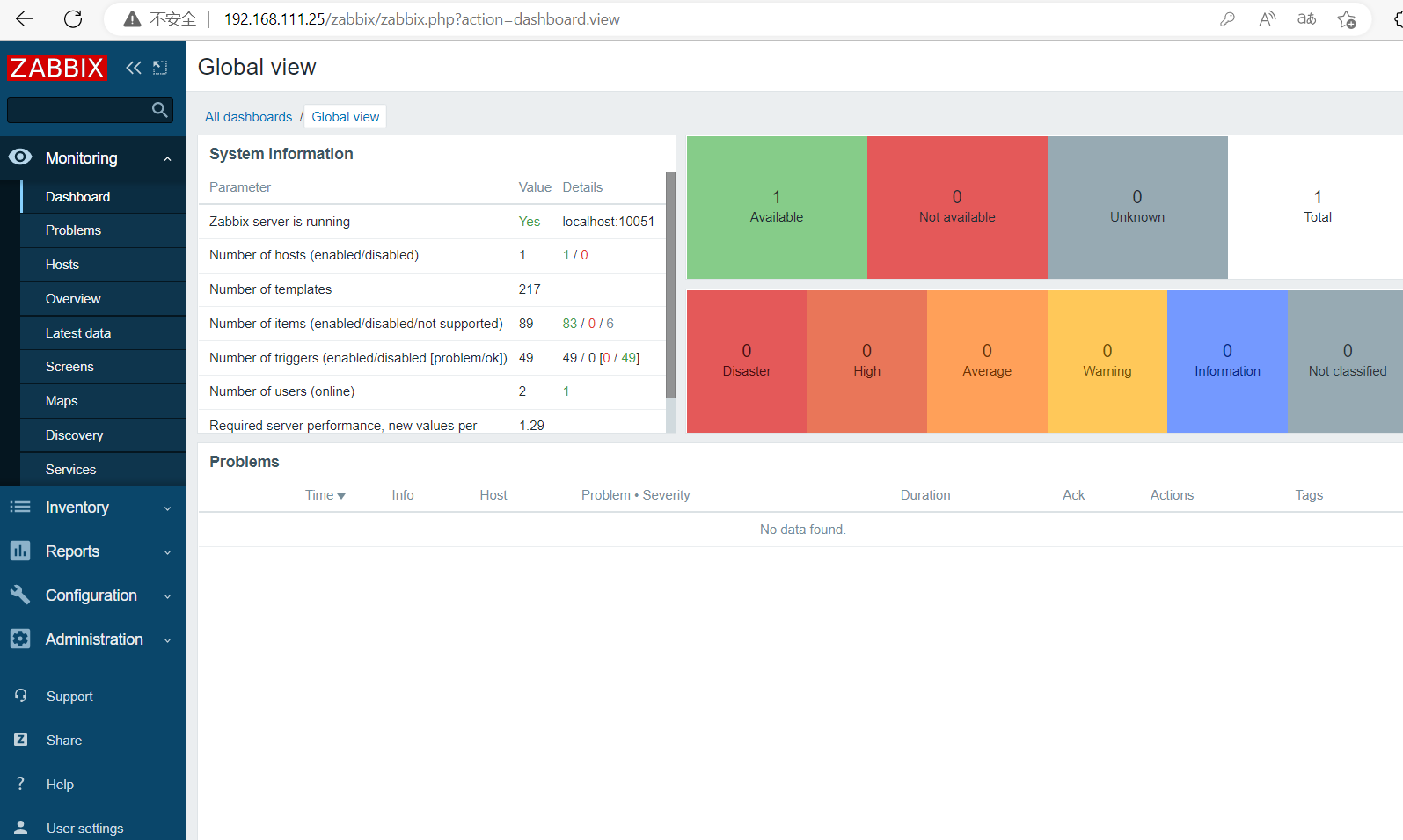The height and width of the screenshot is (840, 1403).
Task: Click the Not classified severity tile
Action: click(1347, 362)
